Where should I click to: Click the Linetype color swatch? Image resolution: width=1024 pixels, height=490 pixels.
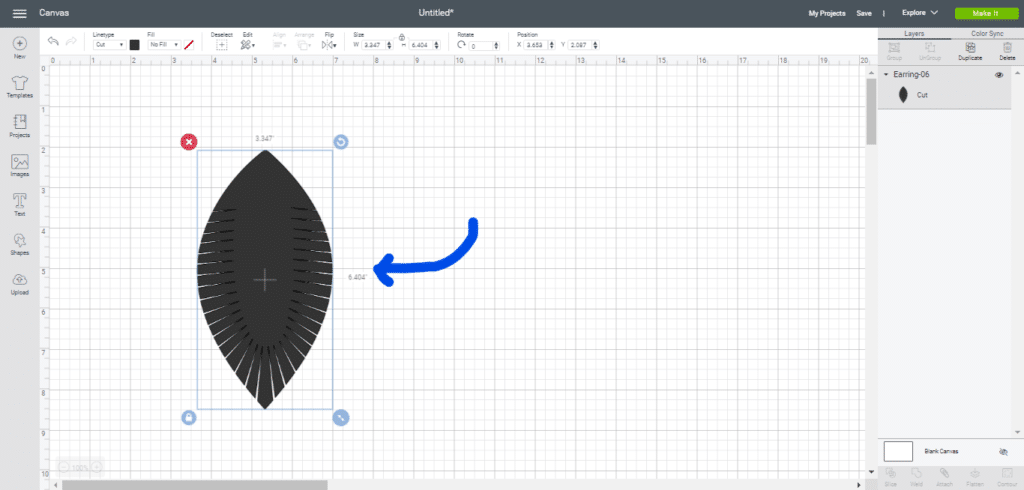tap(135, 45)
